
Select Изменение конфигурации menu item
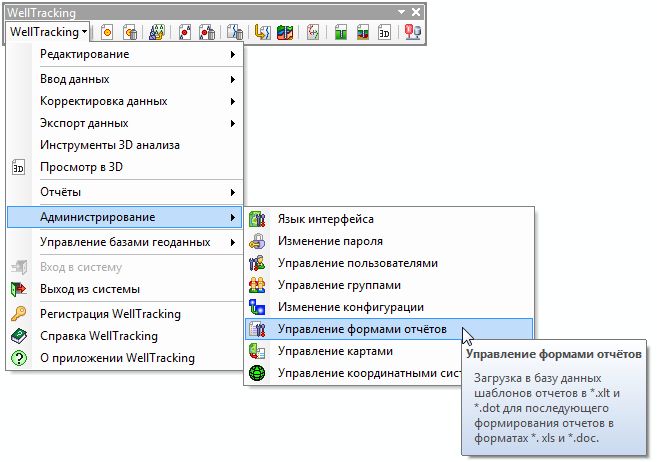tap(350, 307)
